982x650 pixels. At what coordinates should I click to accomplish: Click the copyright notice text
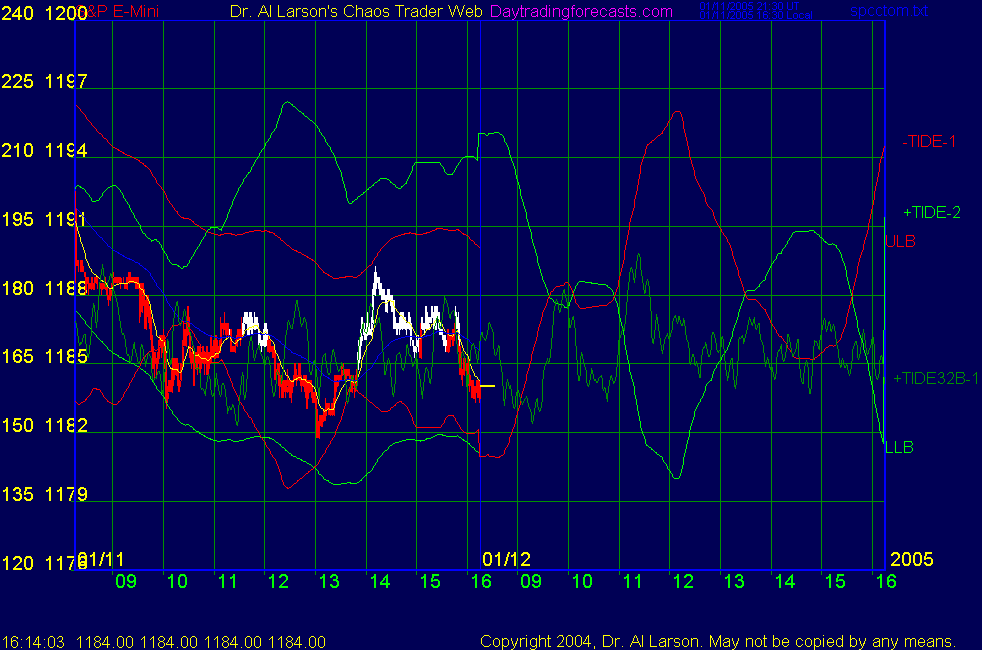pyautogui.click(x=717, y=641)
